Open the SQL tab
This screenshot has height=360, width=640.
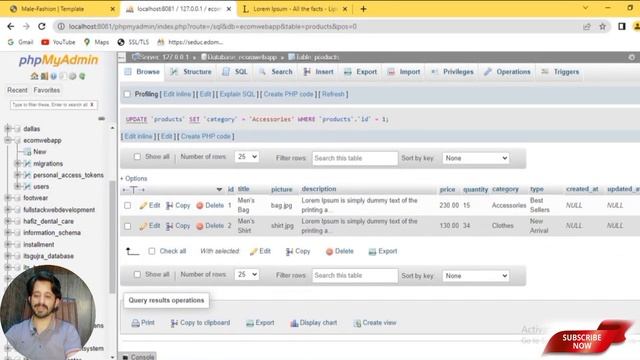235,72
